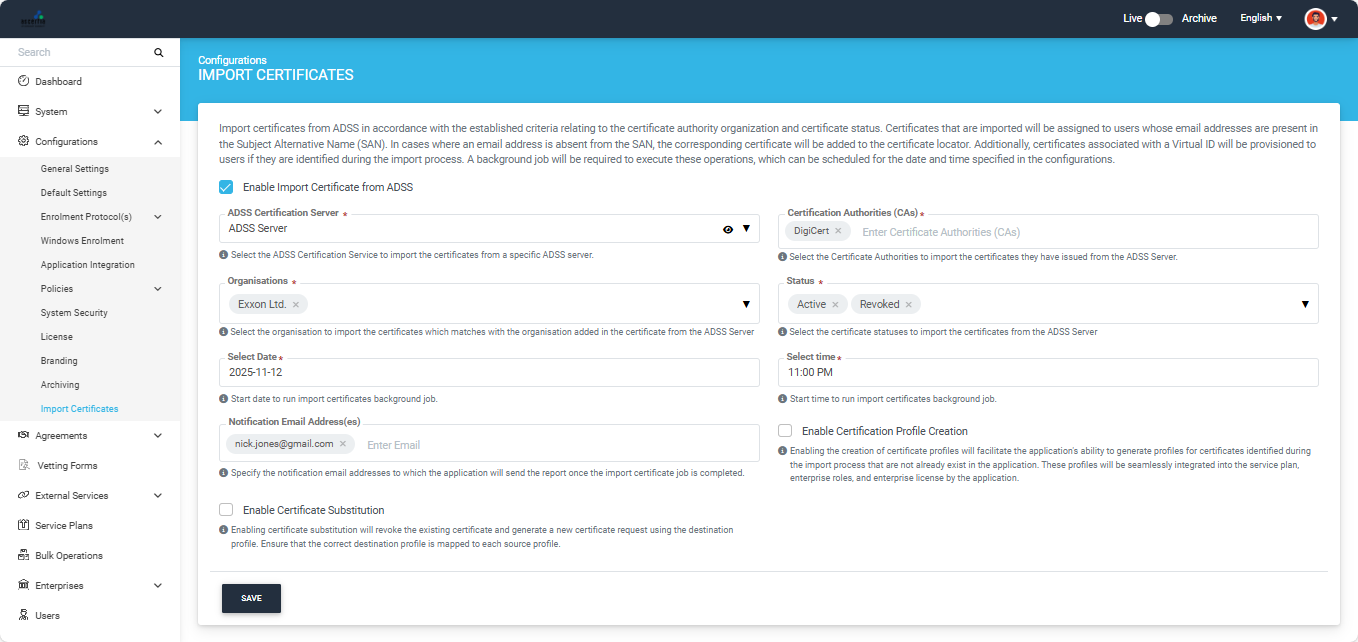
Task: Remove the Active status chip
Action: click(835, 304)
